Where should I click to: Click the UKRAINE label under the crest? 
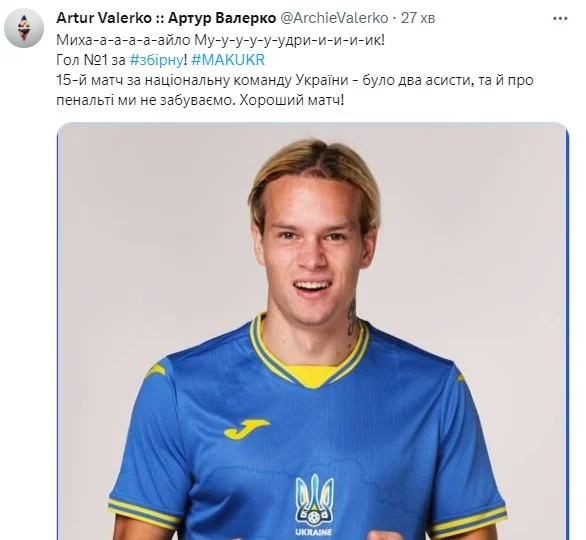coord(314,531)
